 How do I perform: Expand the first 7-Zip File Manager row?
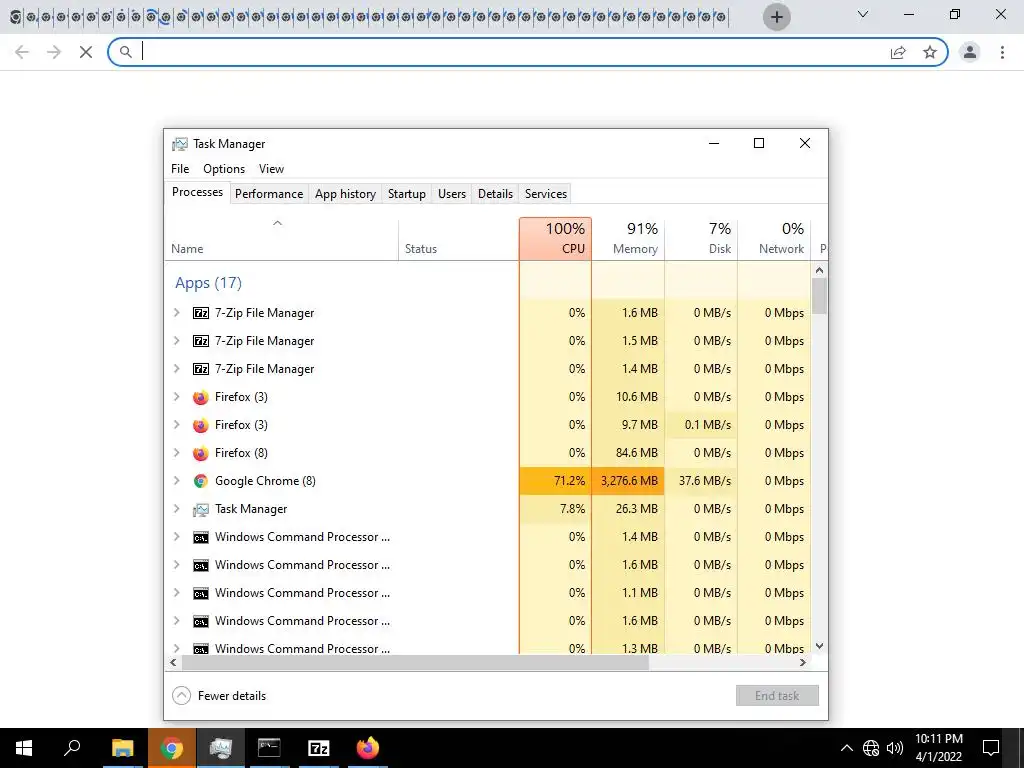point(176,313)
